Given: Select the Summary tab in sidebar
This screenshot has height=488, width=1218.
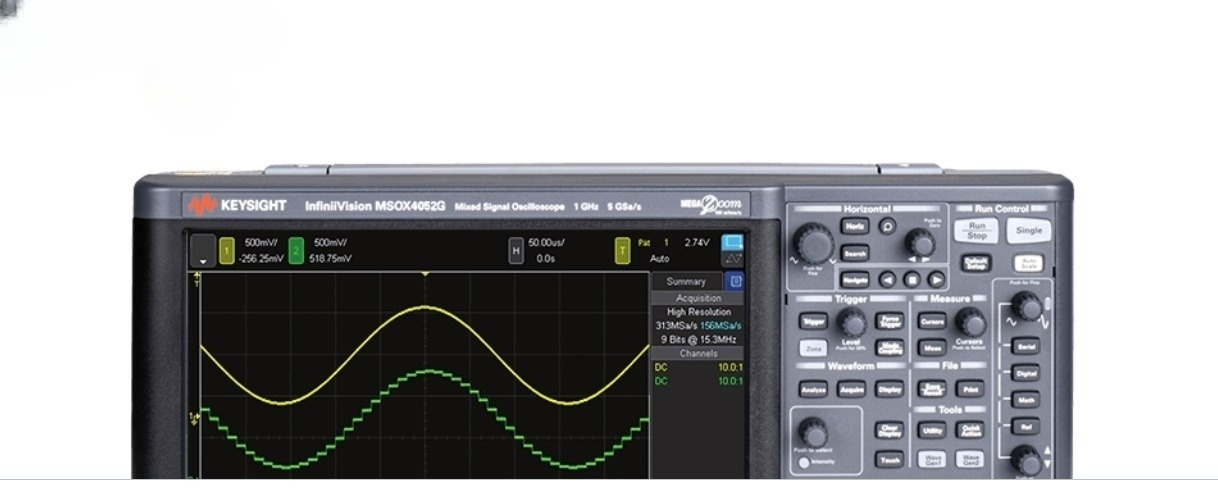Looking at the screenshot, I should pos(686,282).
